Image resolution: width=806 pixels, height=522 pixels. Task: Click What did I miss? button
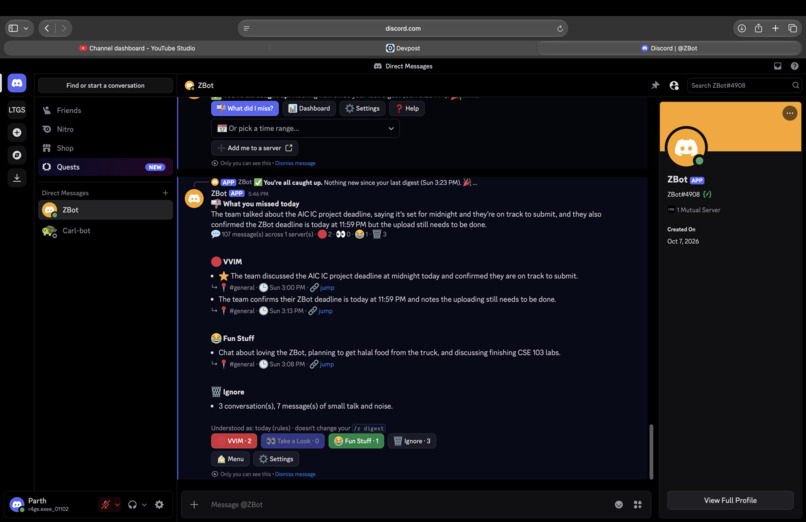pyautogui.click(x=245, y=108)
